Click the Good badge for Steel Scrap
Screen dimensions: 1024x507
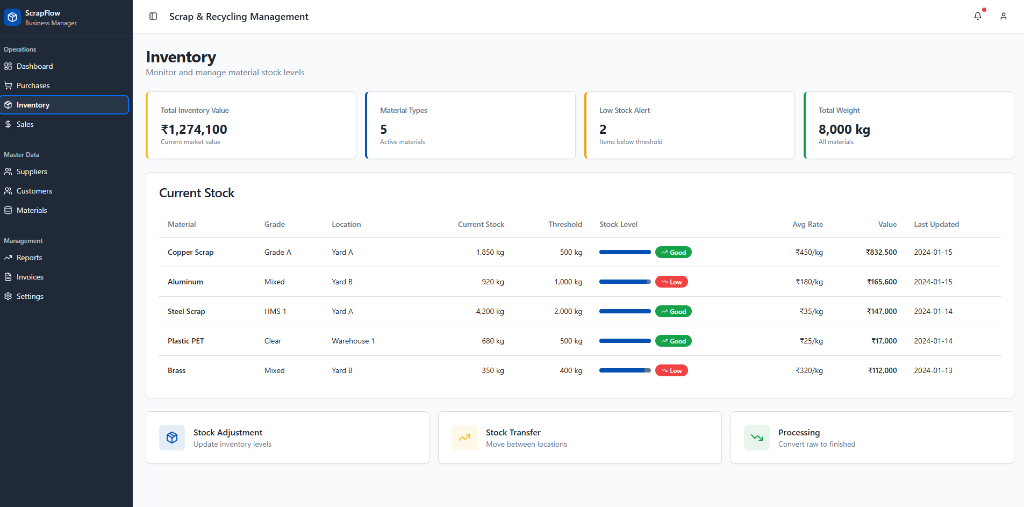tap(673, 312)
